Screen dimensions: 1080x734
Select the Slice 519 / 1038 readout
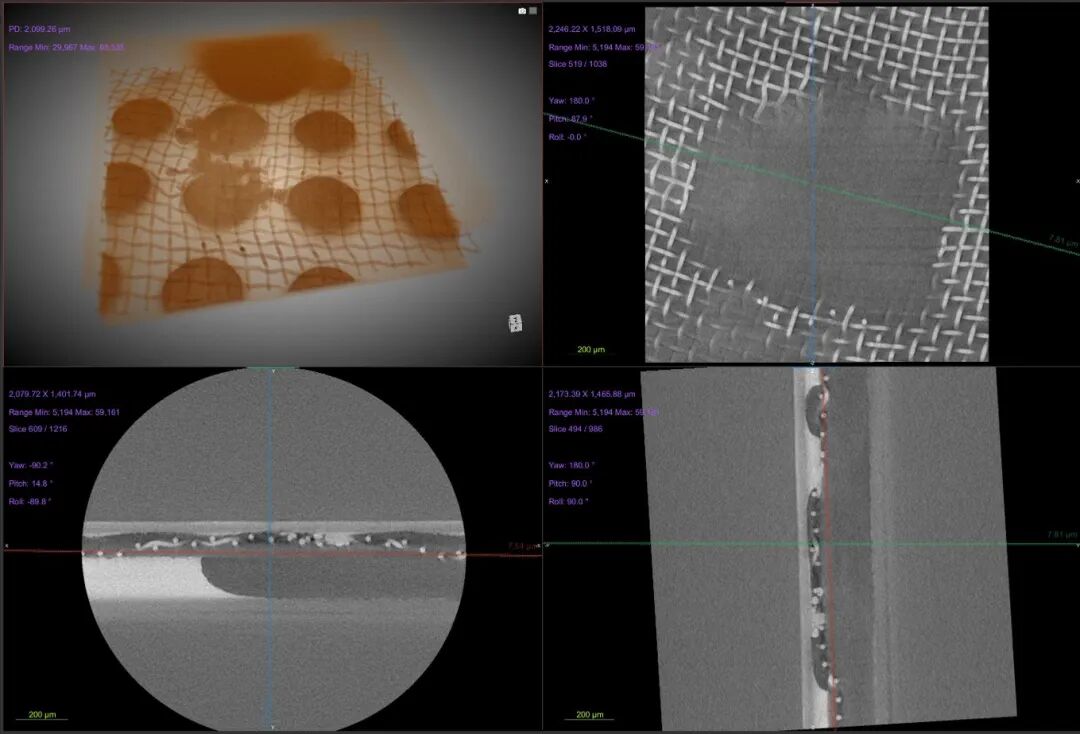[577, 64]
